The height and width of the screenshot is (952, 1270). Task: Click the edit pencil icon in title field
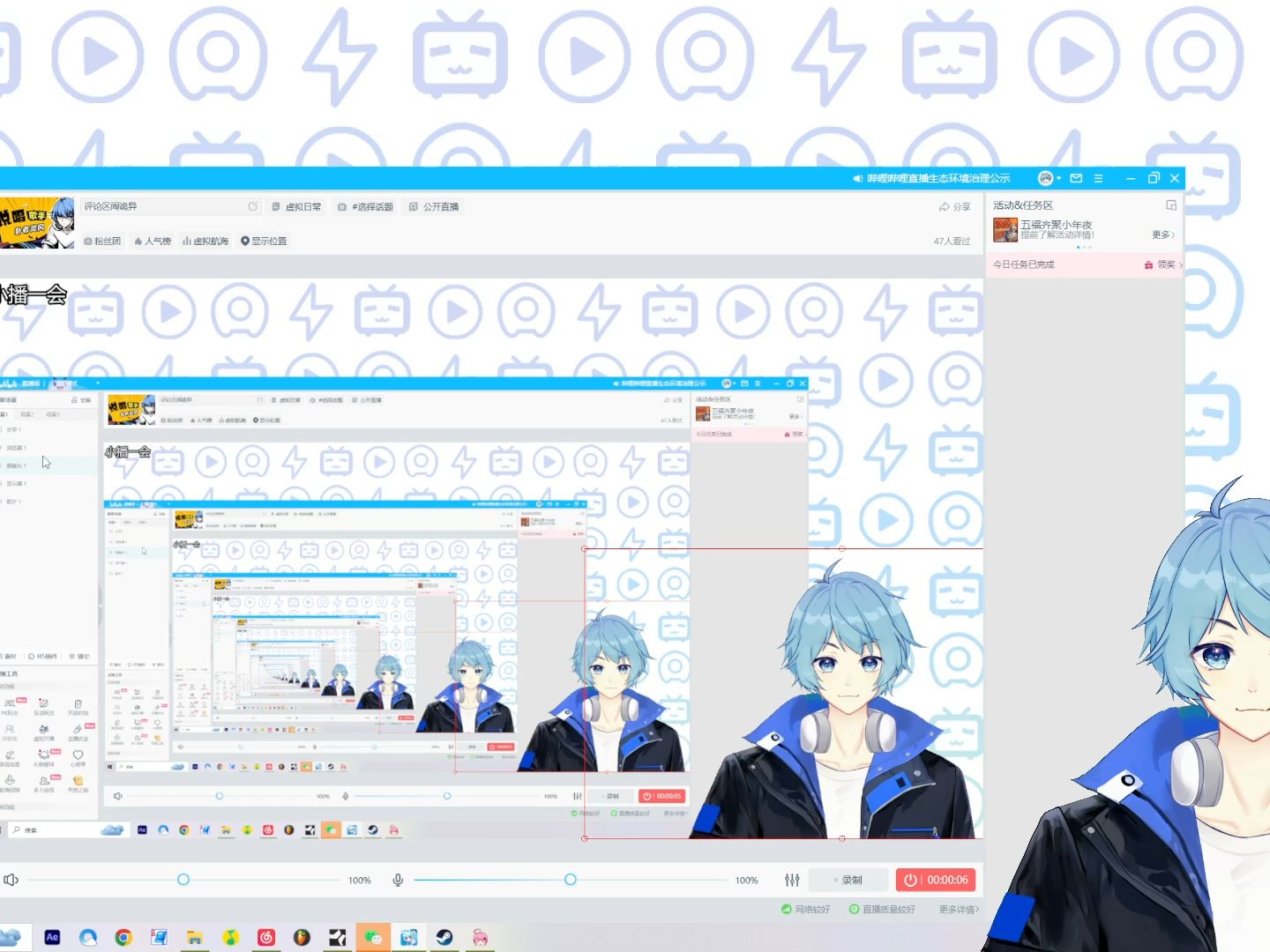point(253,206)
